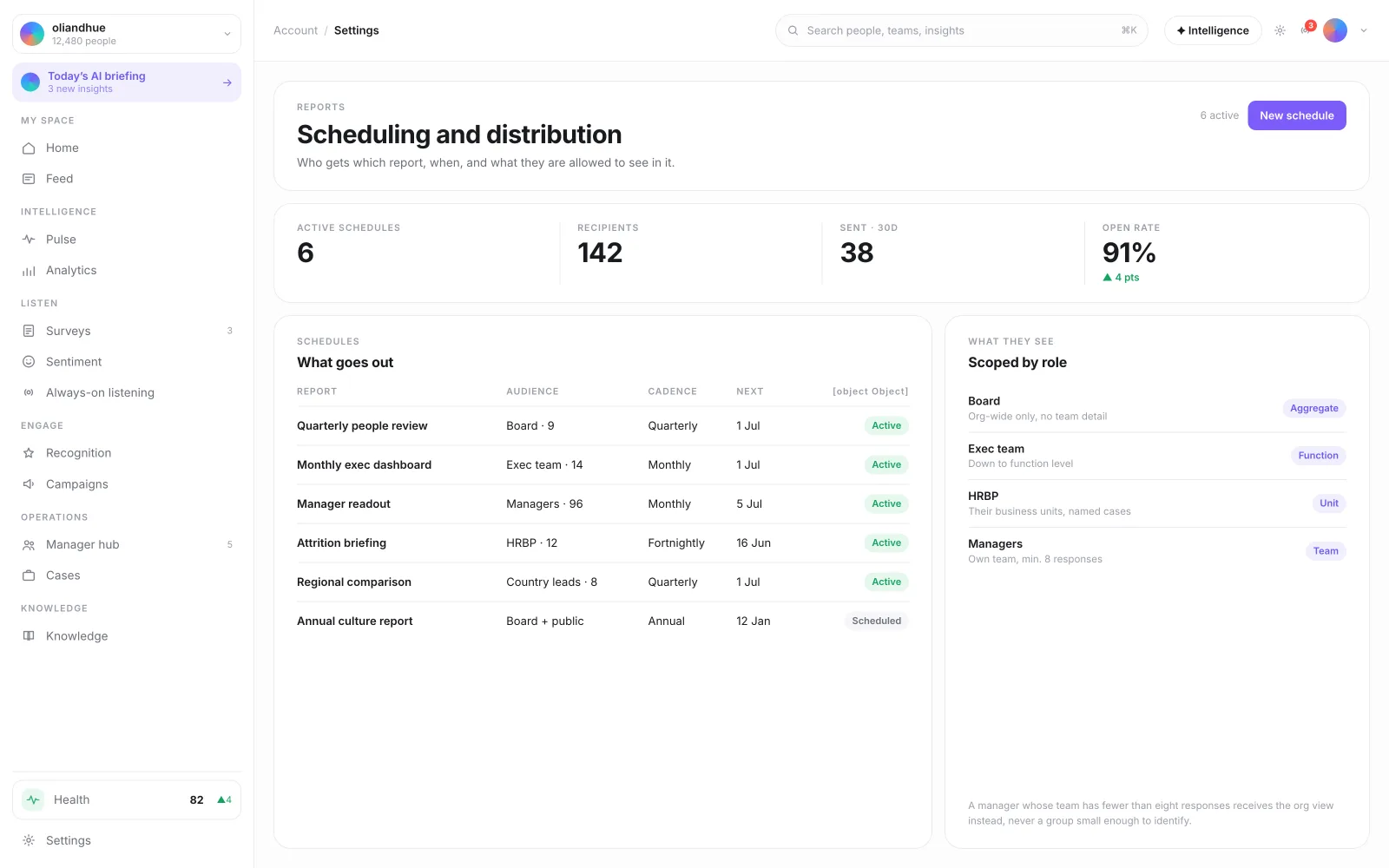Open Today's AI briefing card
Screen dimensions: 1389x868
[x=127, y=82]
